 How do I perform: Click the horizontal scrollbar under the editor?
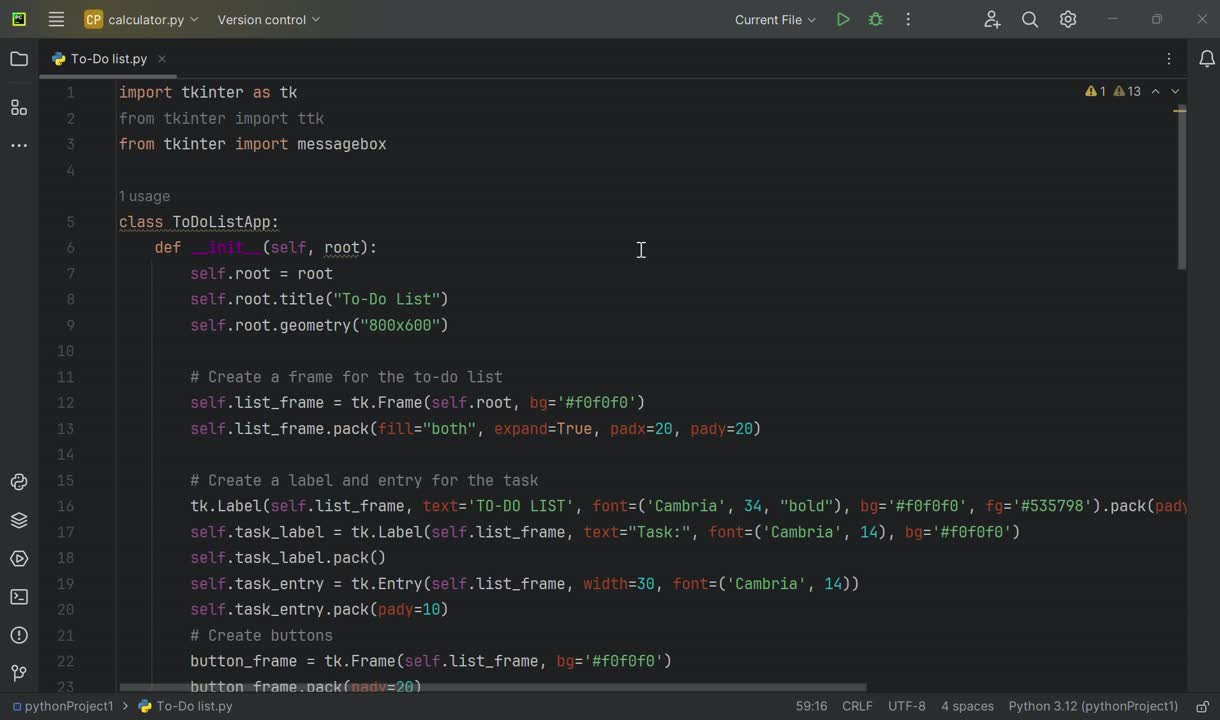click(x=492, y=688)
